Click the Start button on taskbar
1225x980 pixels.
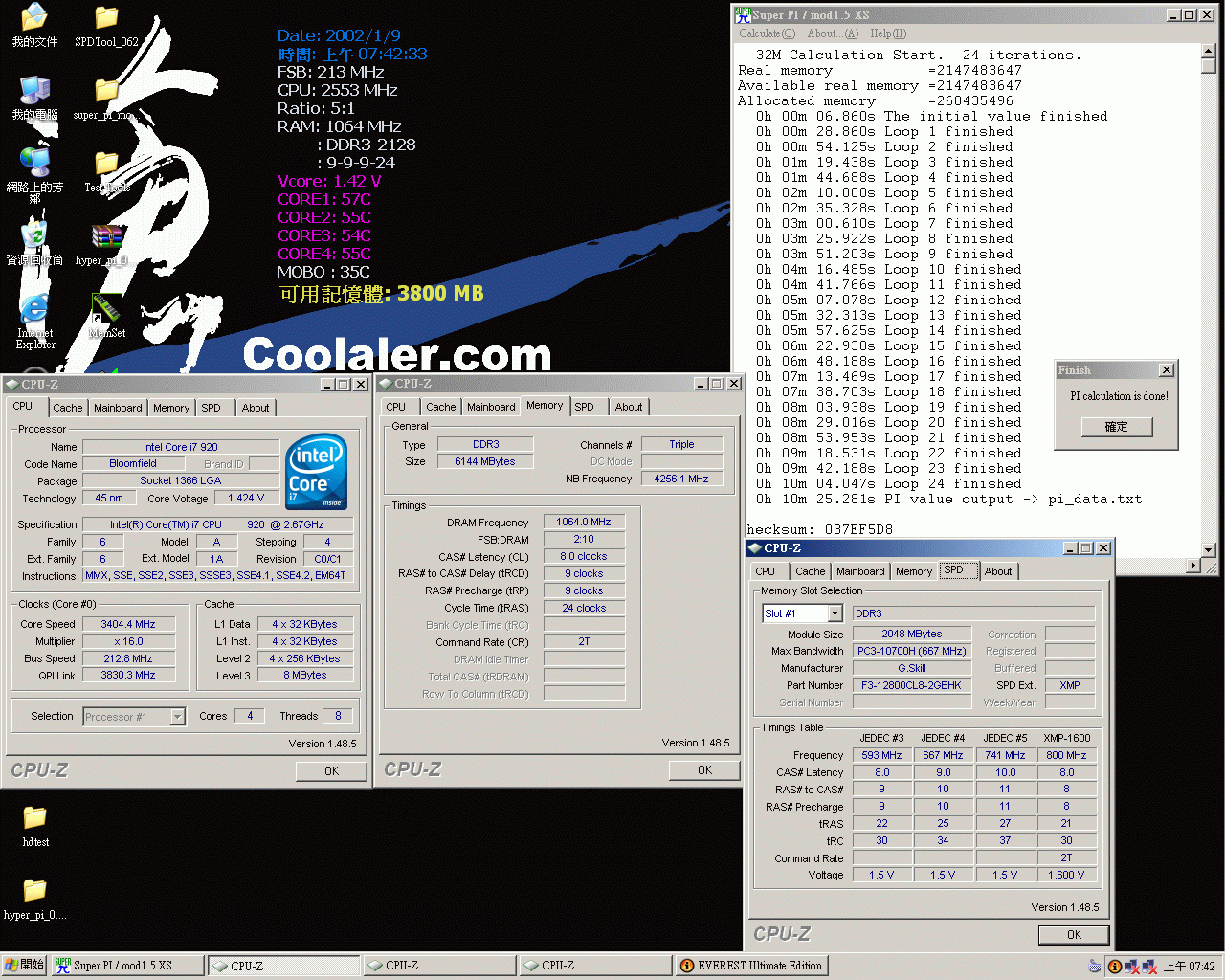[x=24, y=966]
